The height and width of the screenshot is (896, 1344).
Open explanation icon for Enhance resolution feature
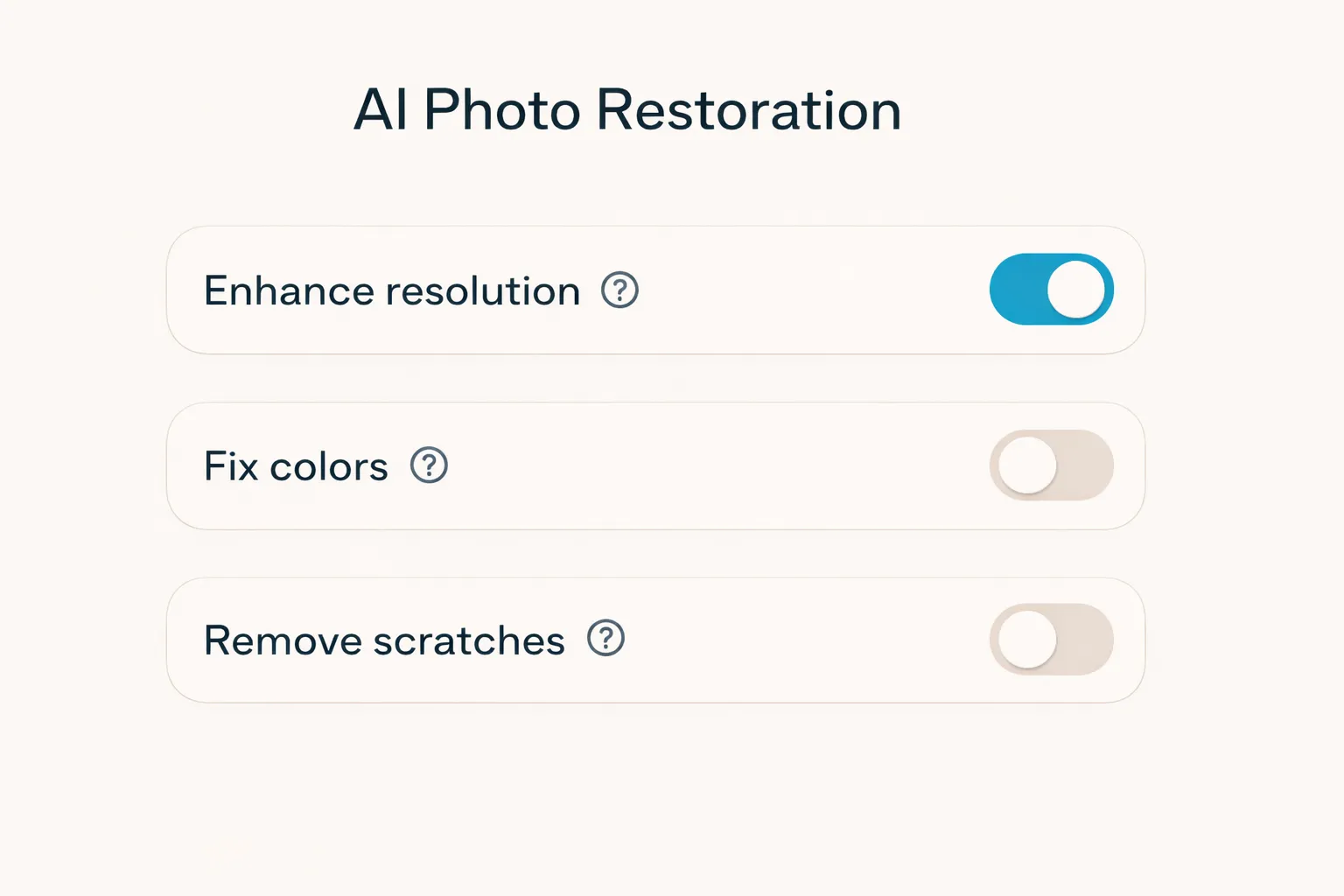(x=619, y=290)
